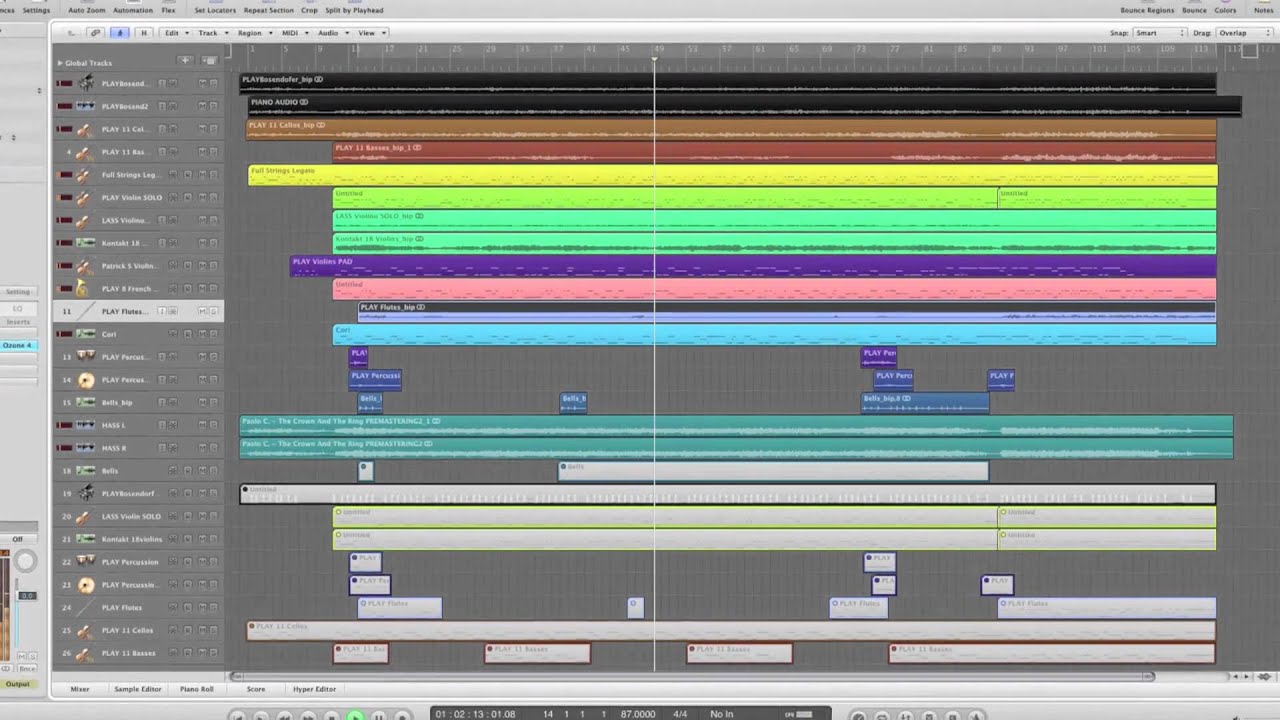This screenshot has width=1280, height=720.
Task: Mute the MASS L track
Action: click(202, 425)
